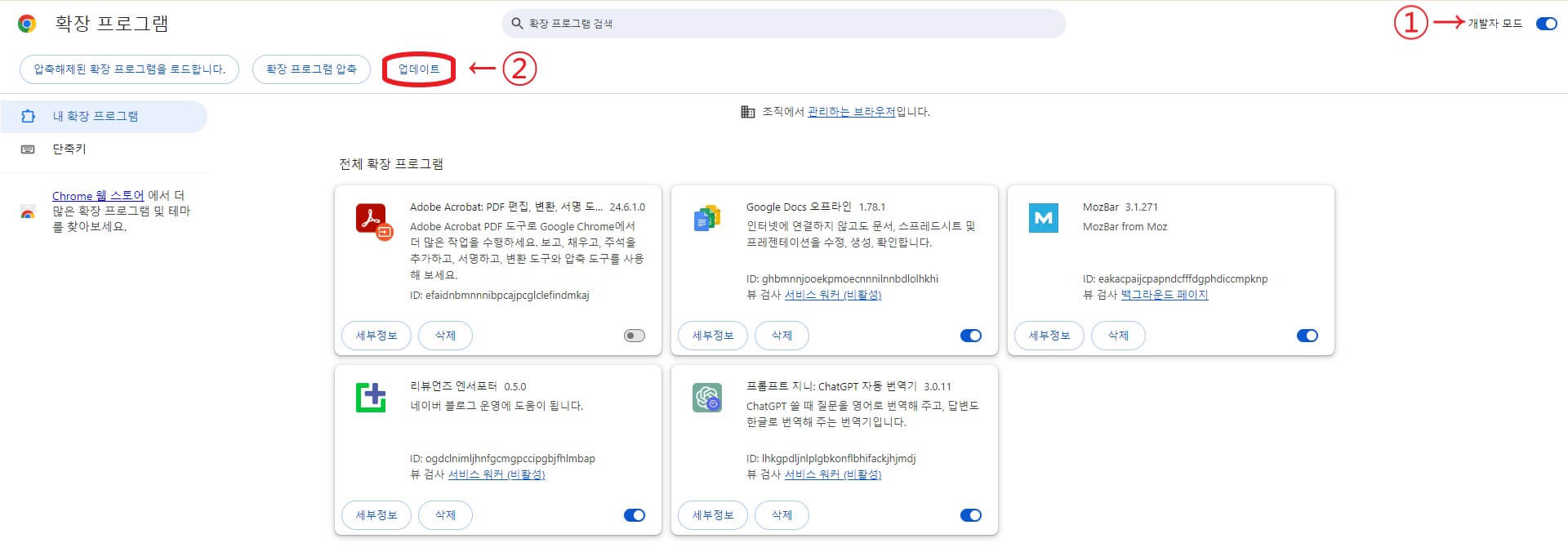Click the puzzle icon beside 내 확장 프로그램
This screenshot has height=552, width=1568.
[x=28, y=116]
